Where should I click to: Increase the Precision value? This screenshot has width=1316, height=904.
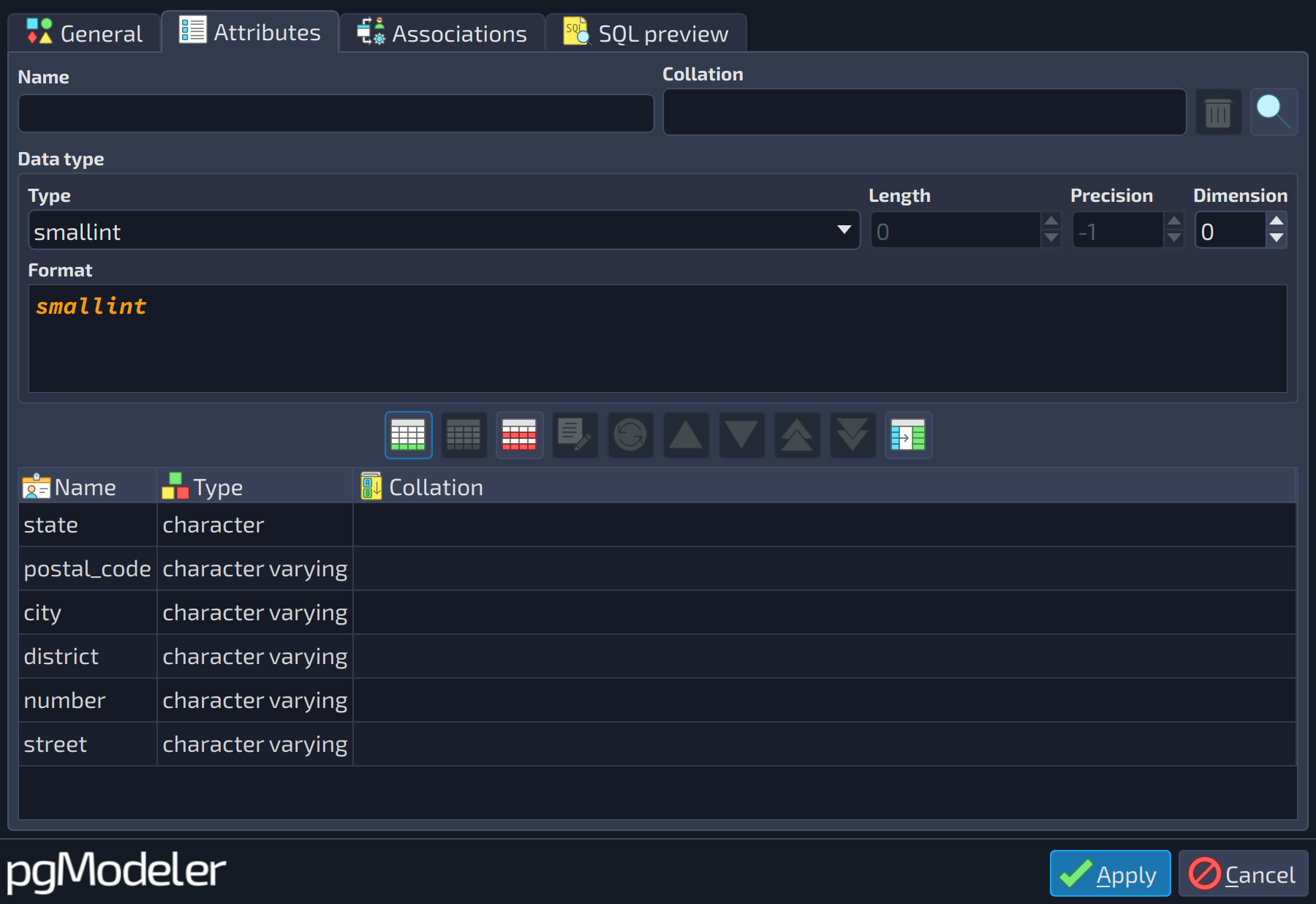click(x=1174, y=222)
